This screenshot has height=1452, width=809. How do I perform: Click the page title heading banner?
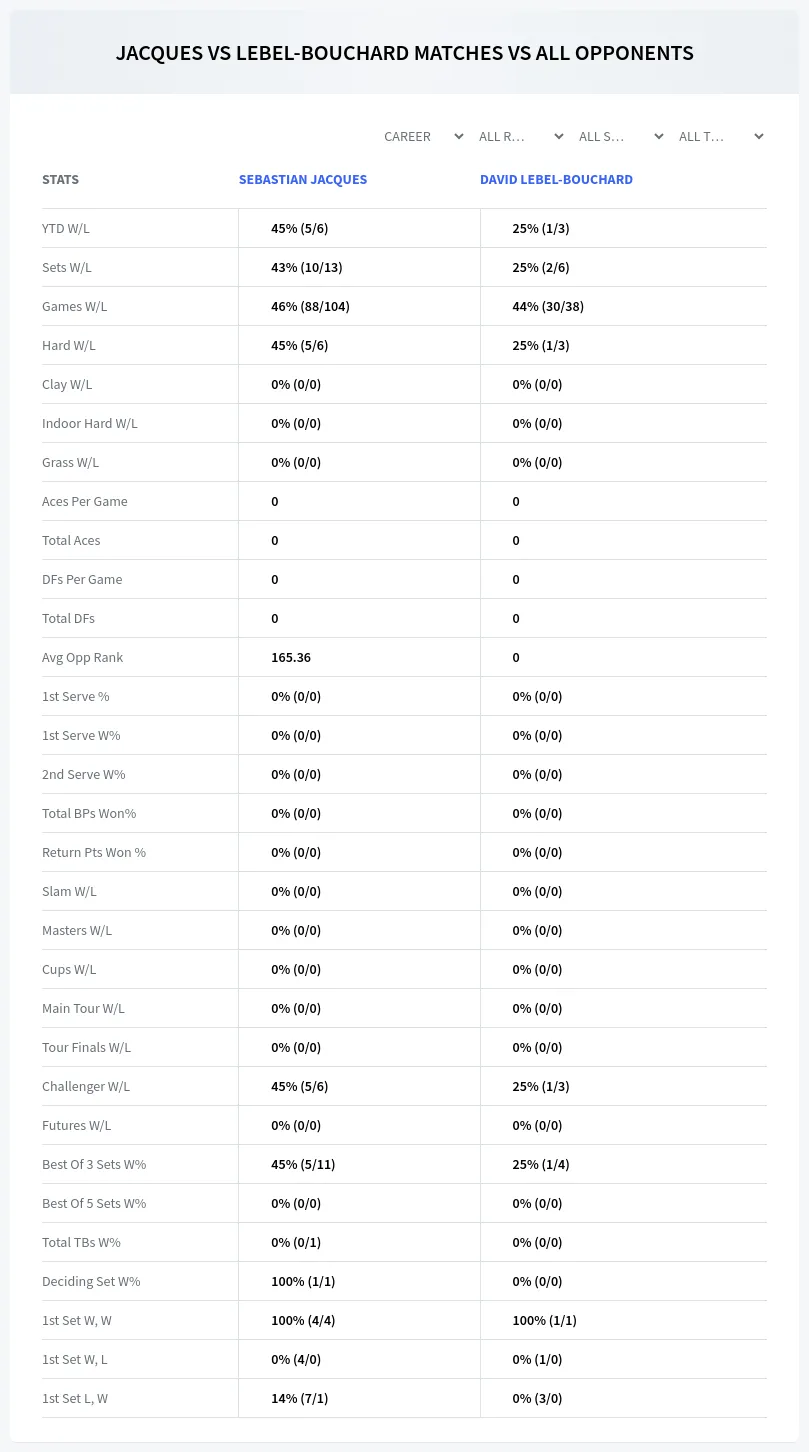[404, 53]
